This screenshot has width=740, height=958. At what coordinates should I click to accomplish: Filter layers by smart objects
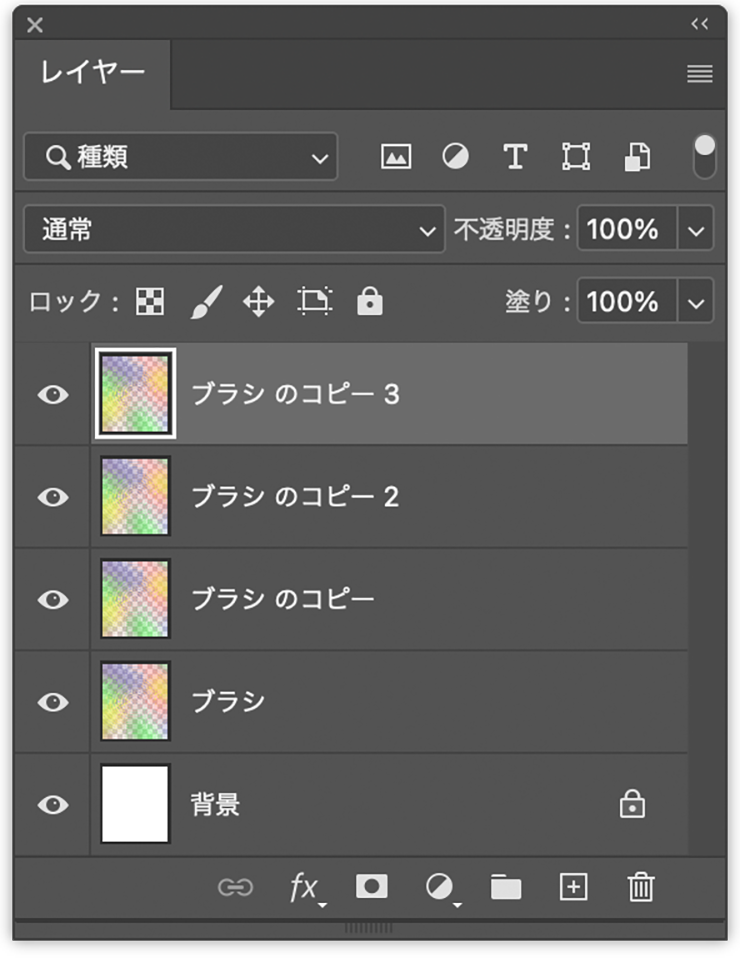636,157
